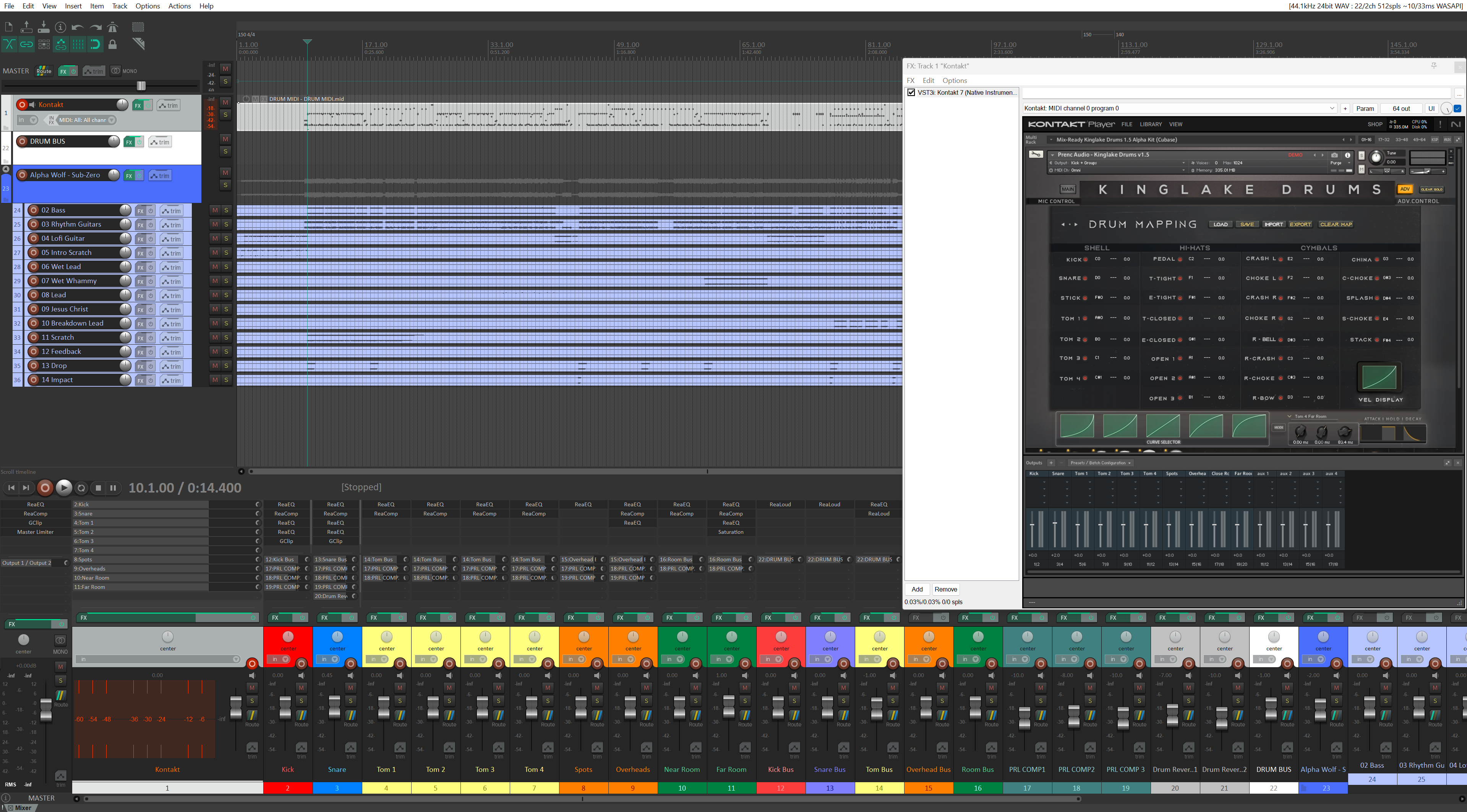Viewport: 1467px width, 812px height.
Task: Open the Track menu
Action: [120, 6]
